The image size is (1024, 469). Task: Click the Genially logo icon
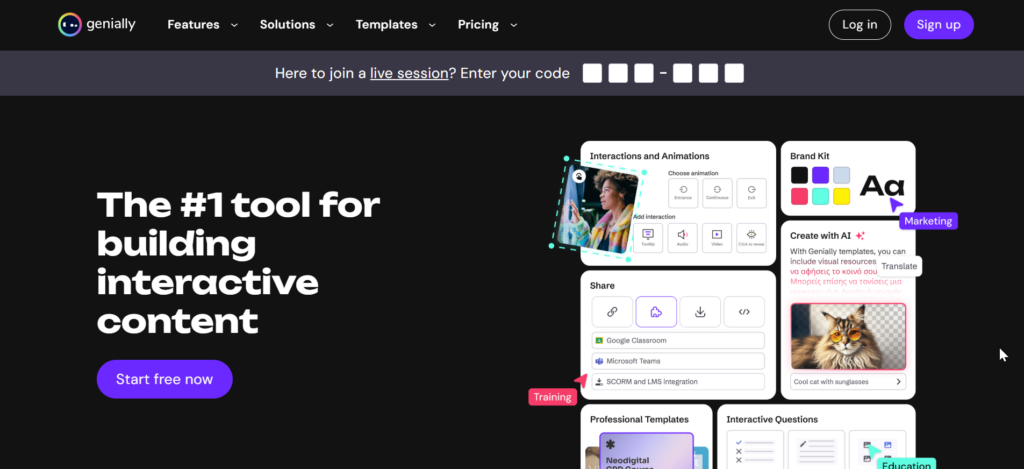tap(69, 24)
